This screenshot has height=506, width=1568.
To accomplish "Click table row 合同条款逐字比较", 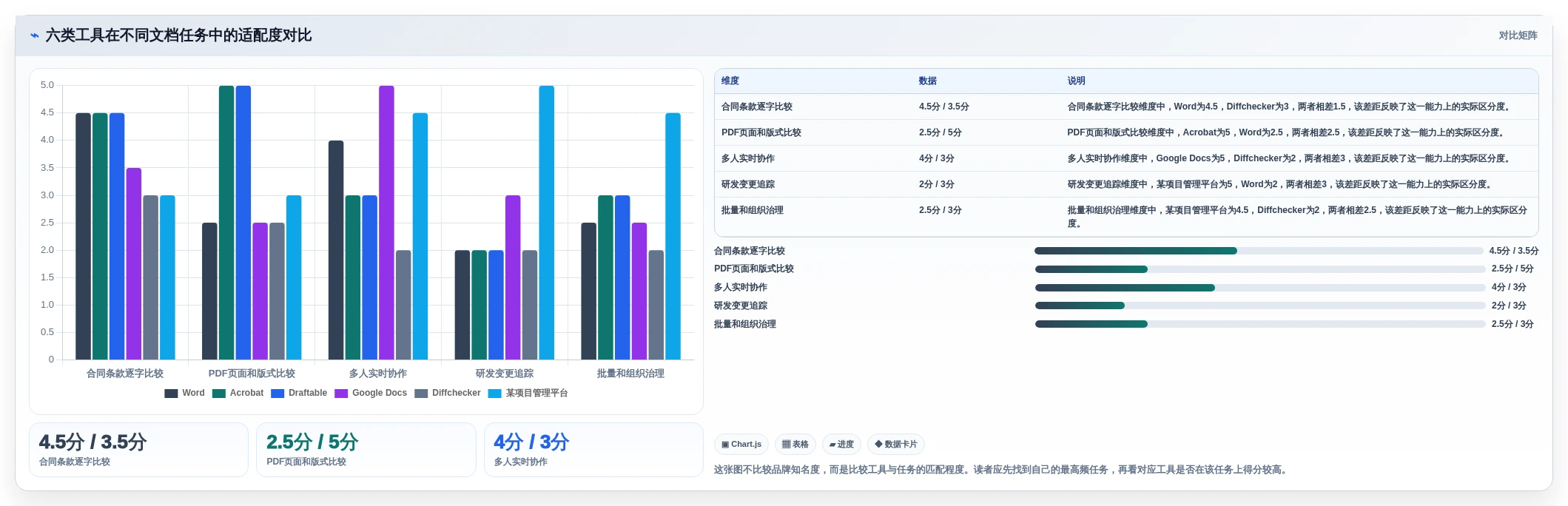I will tap(1125, 107).
